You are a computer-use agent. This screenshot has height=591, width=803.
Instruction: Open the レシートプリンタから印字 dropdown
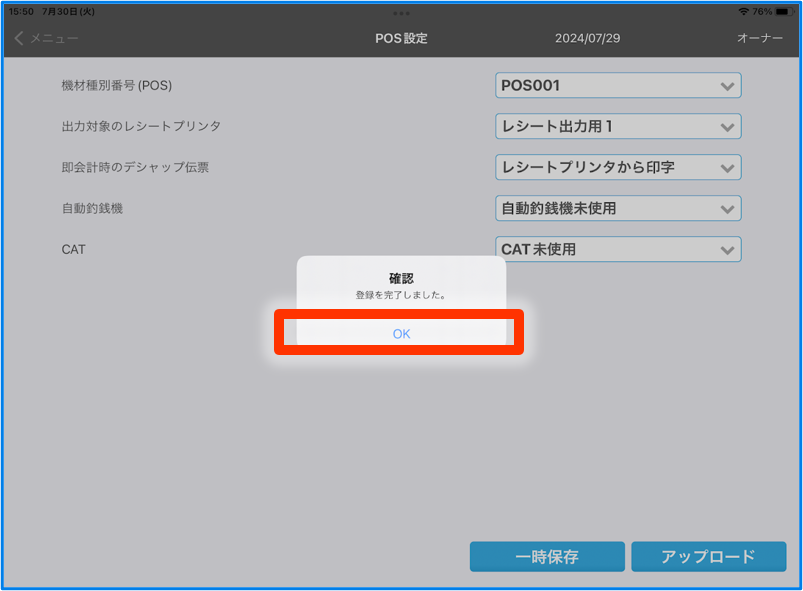tap(618, 167)
